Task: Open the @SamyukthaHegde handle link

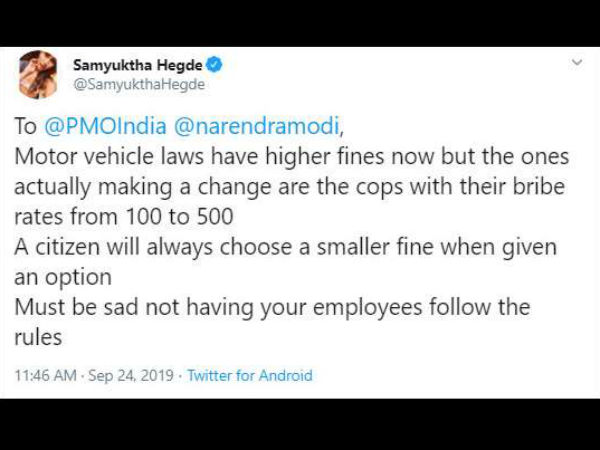Action: pyautogui.click(x=139, y=84)
